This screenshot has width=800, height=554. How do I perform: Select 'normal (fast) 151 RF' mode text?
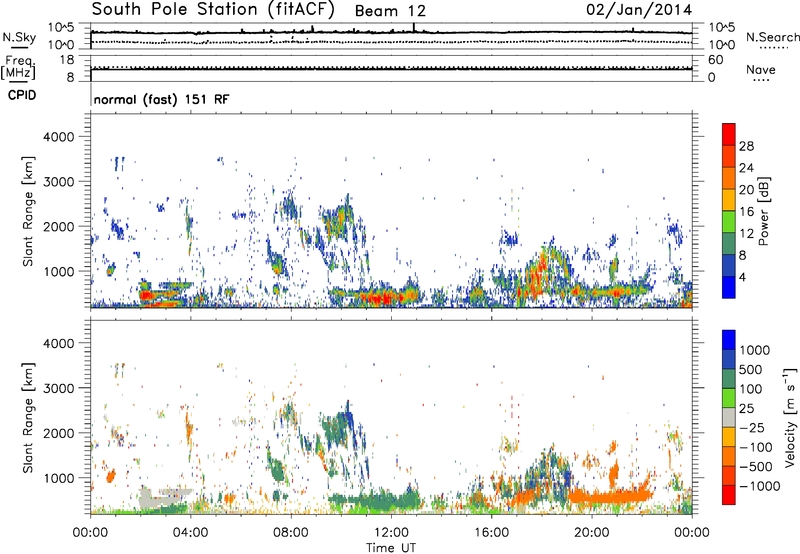click(x=161, y=99)
